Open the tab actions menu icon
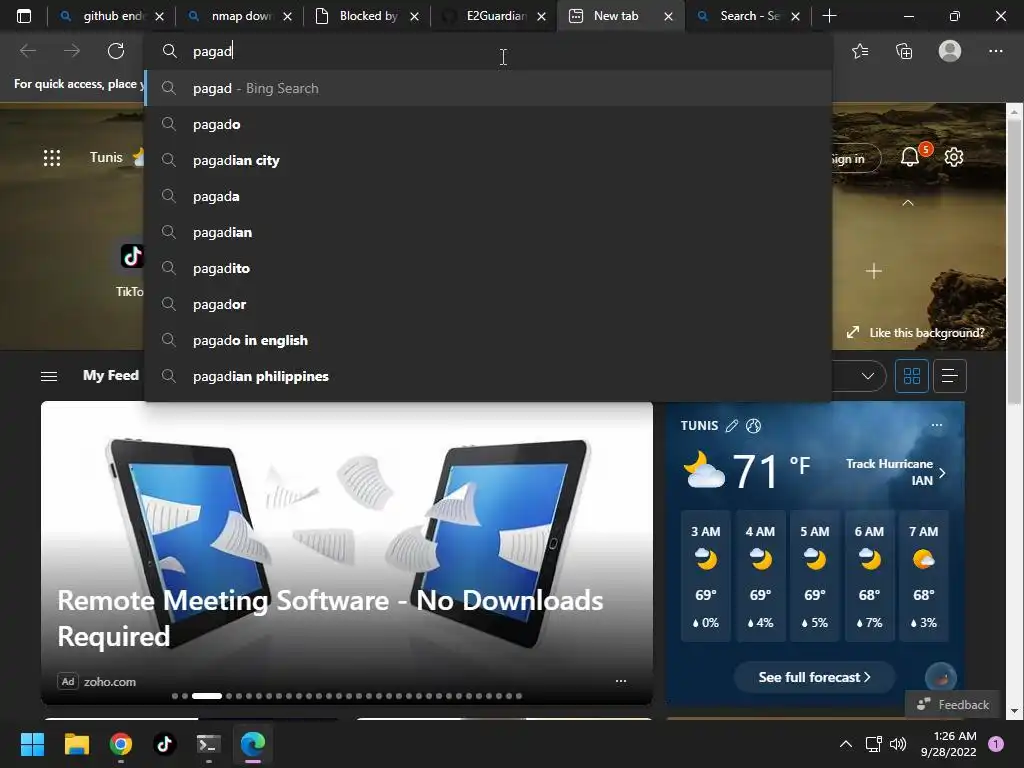The image size is (1024, 768). (24, 16)
